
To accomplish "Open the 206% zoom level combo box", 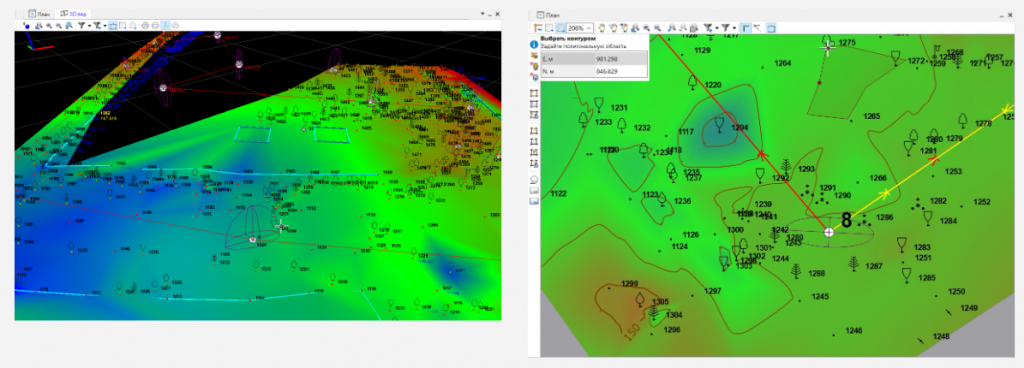I will (x=580, y=28).
